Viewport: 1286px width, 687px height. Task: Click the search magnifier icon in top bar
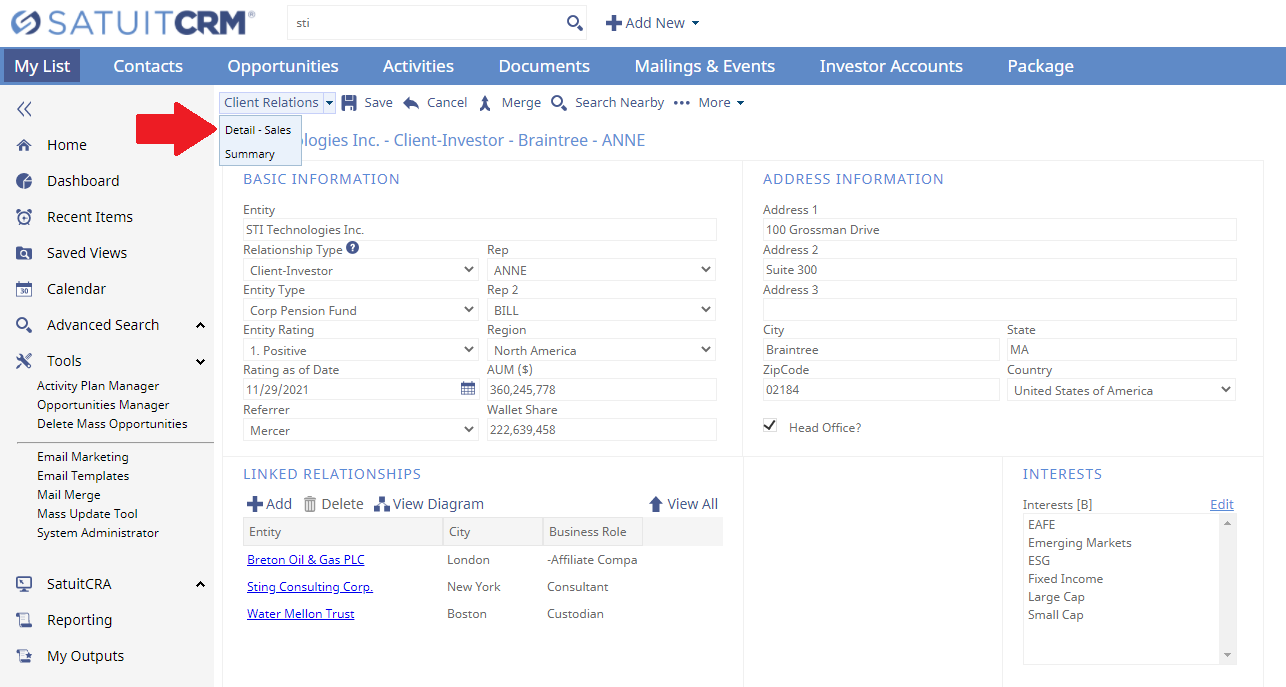click(574, 23)
